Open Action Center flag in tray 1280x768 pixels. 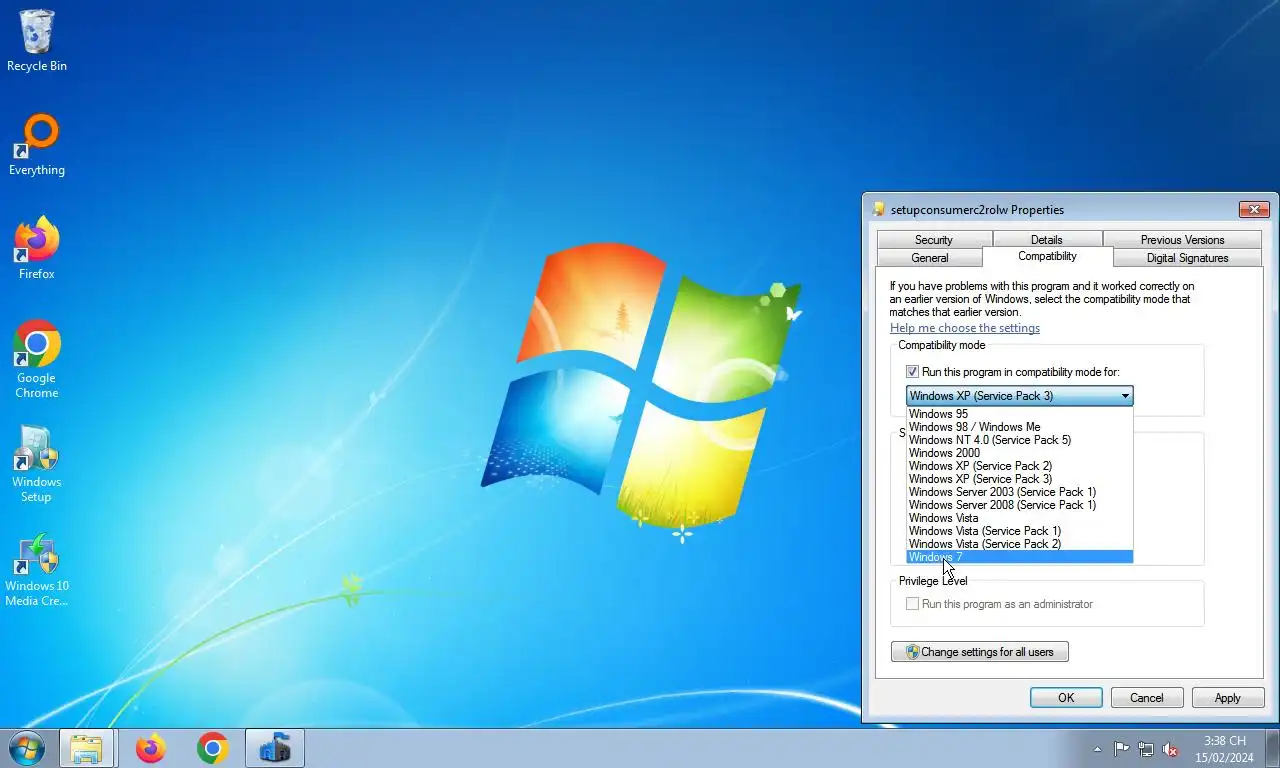pyautogui.click(x=1121, y=749)
